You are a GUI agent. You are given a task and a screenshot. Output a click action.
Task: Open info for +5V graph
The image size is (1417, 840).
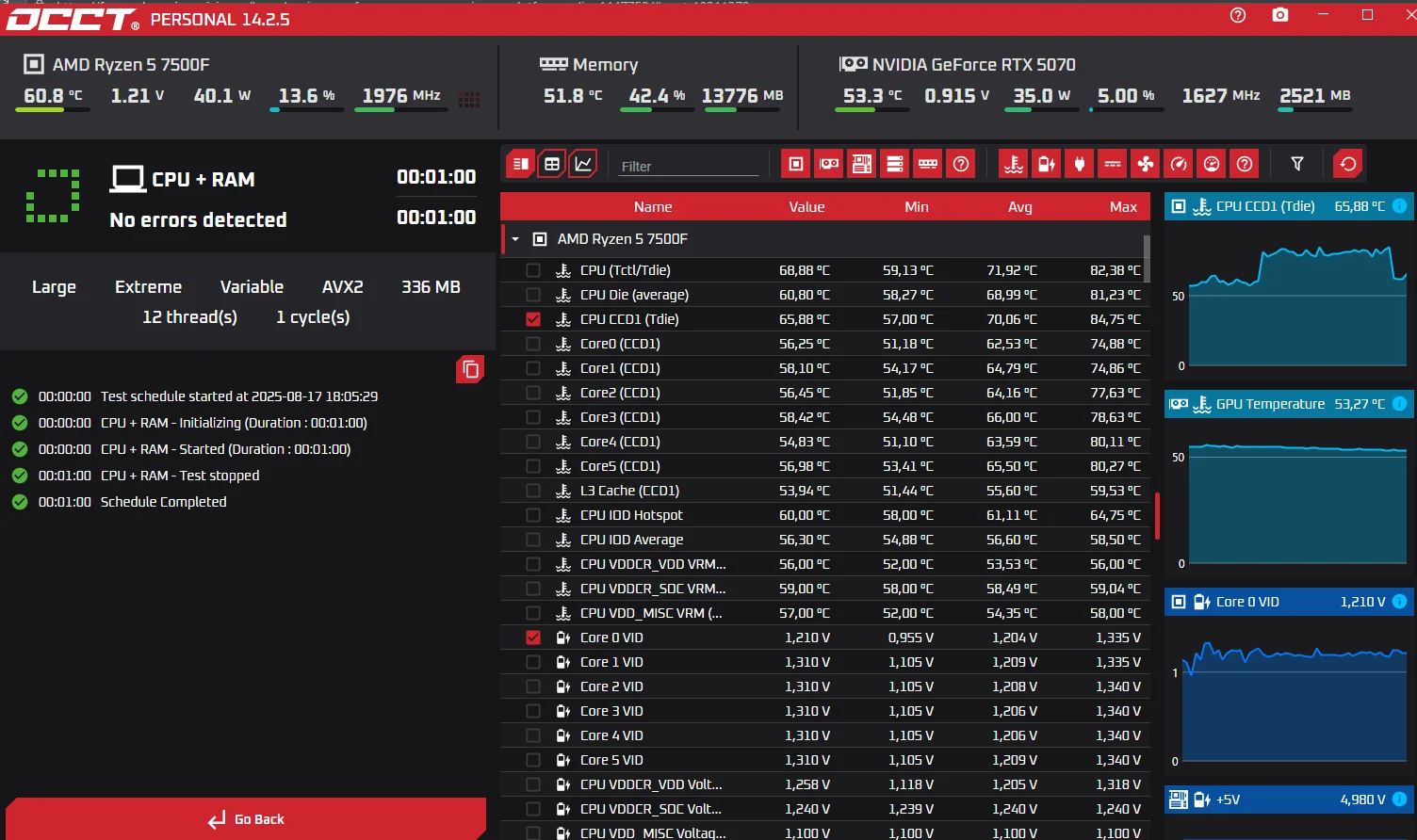coord(1400,800)
